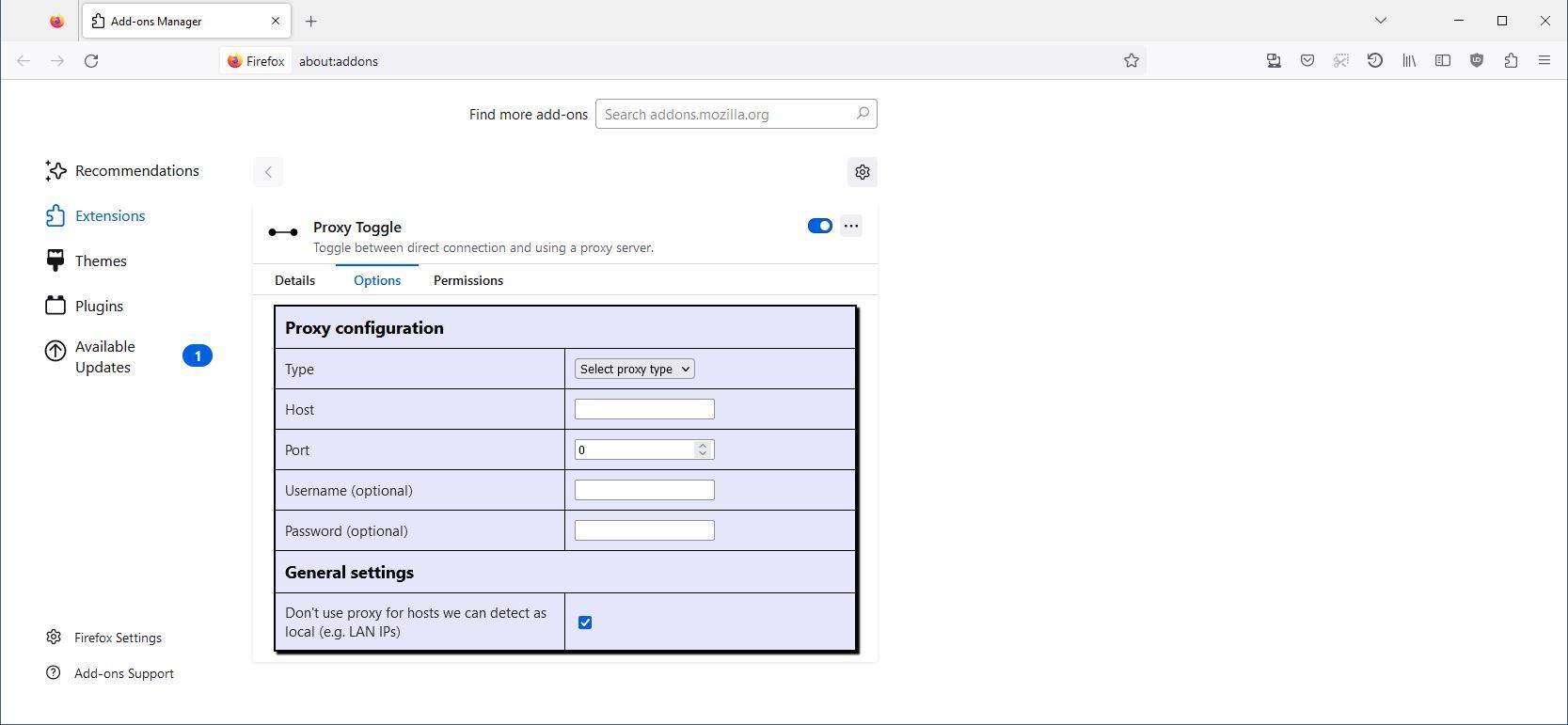Switch to the Details tab
The height and width of the screenshot is (725, 1568).
pos(294,280)
